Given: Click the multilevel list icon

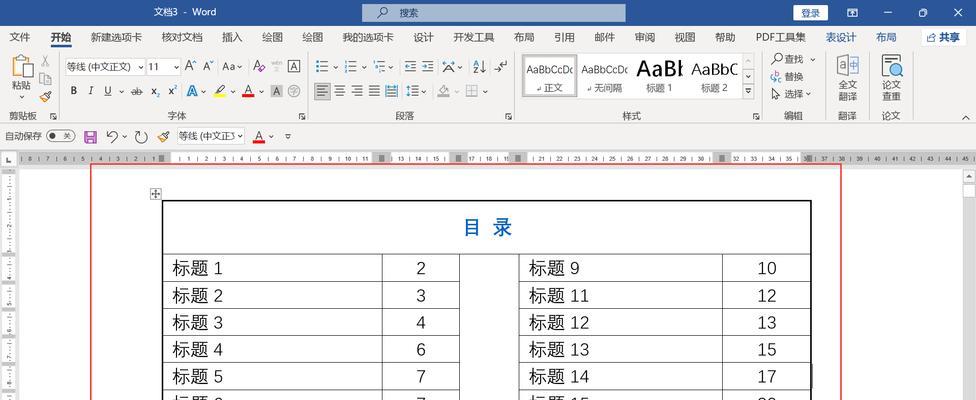Looking at the screenshot, I should (379, 66).
